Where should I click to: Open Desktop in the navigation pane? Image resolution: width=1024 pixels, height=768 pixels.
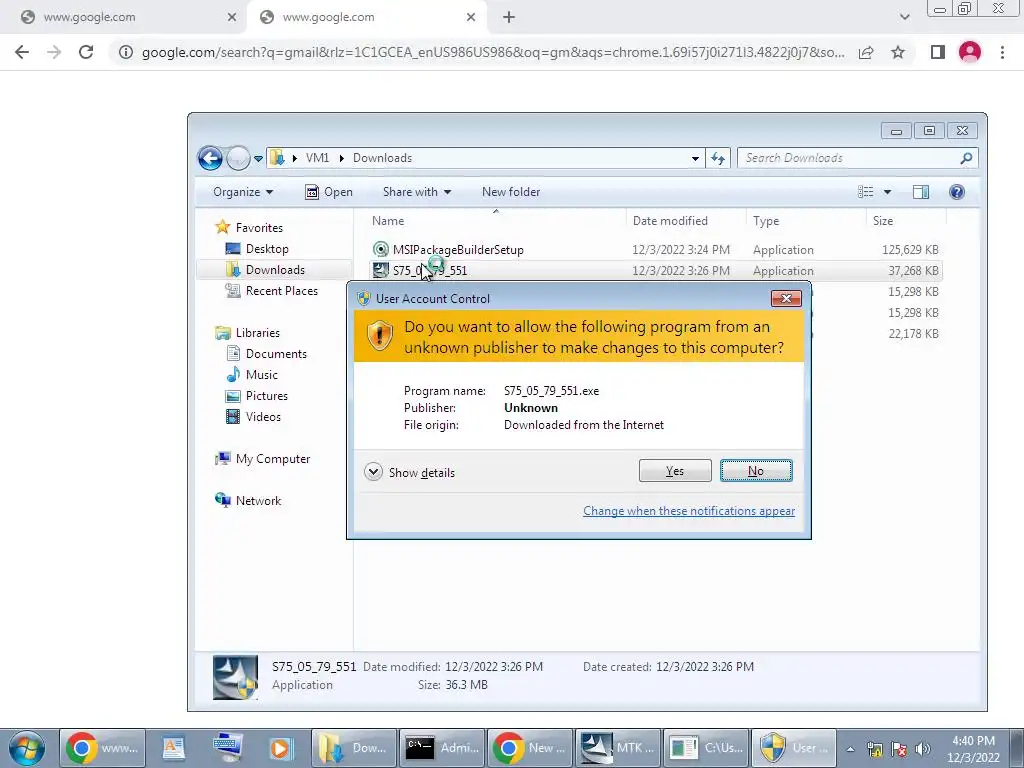266,249
